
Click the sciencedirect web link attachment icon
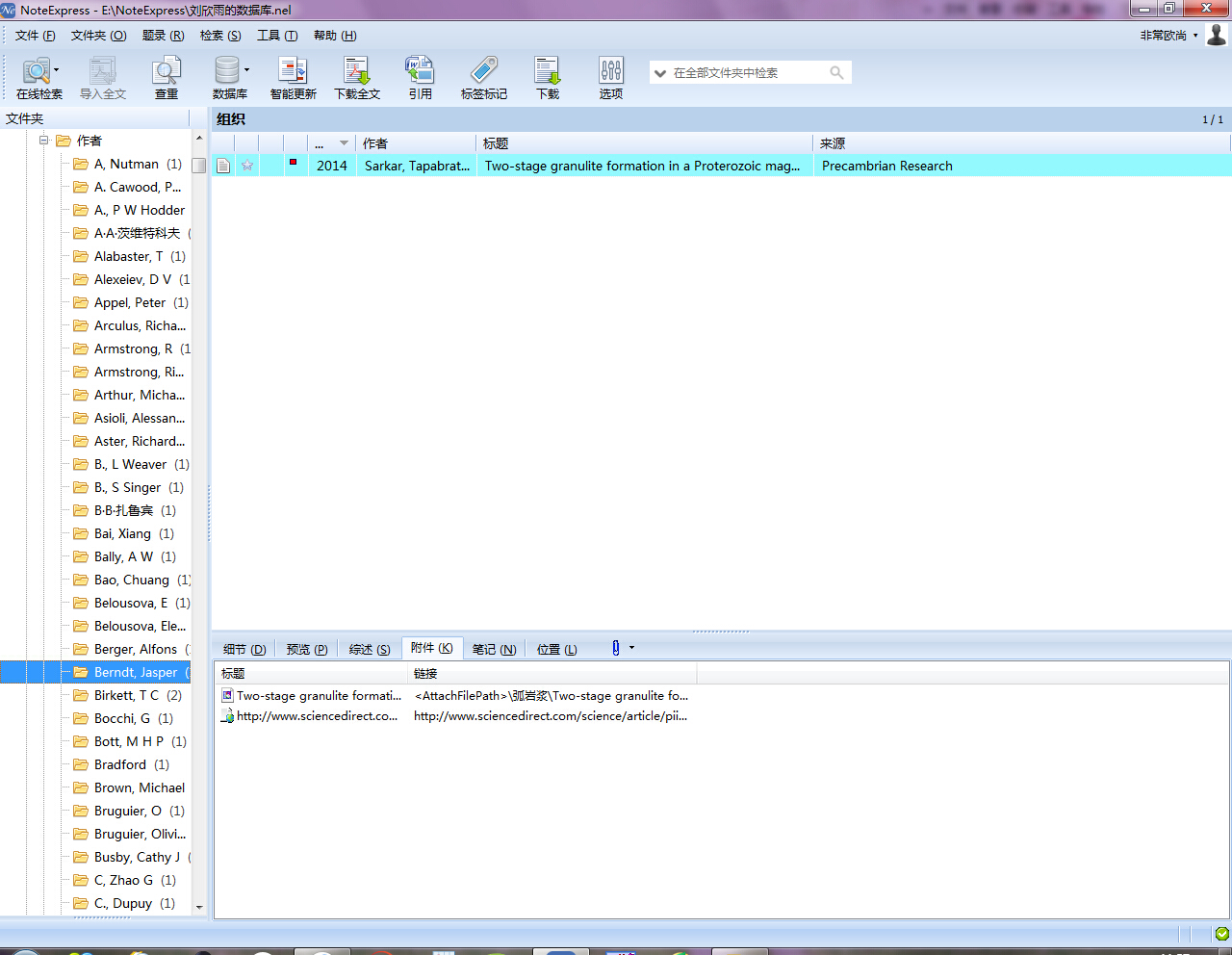227,715
